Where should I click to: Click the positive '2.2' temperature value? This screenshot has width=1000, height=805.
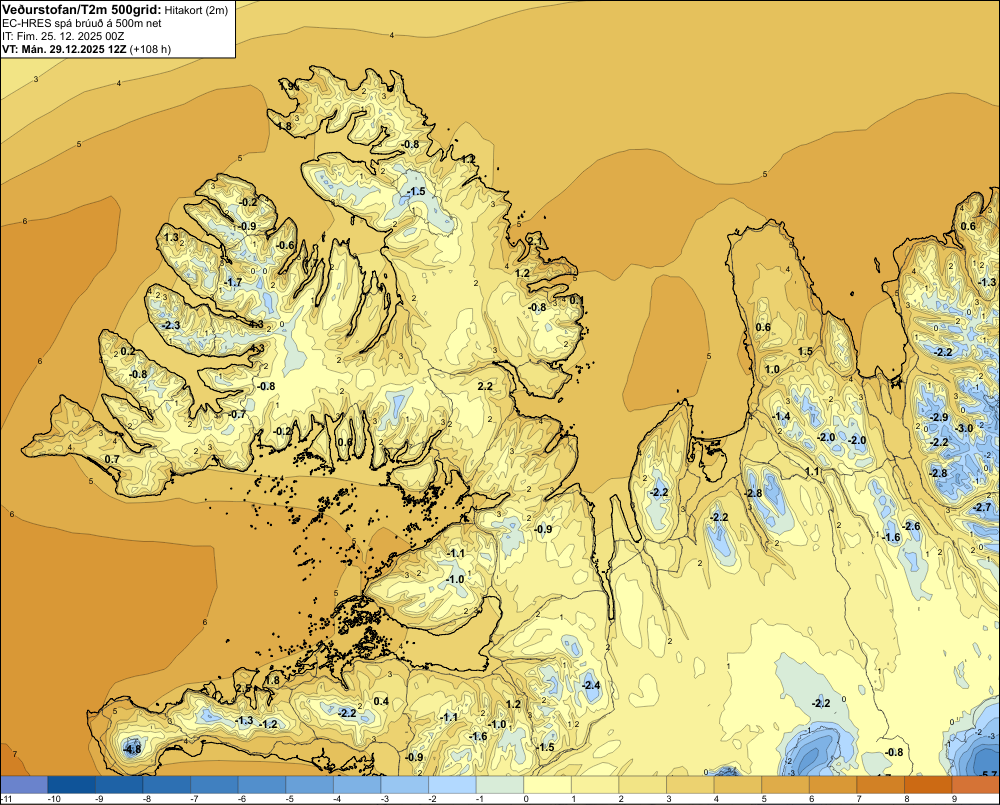coord(485,386)
